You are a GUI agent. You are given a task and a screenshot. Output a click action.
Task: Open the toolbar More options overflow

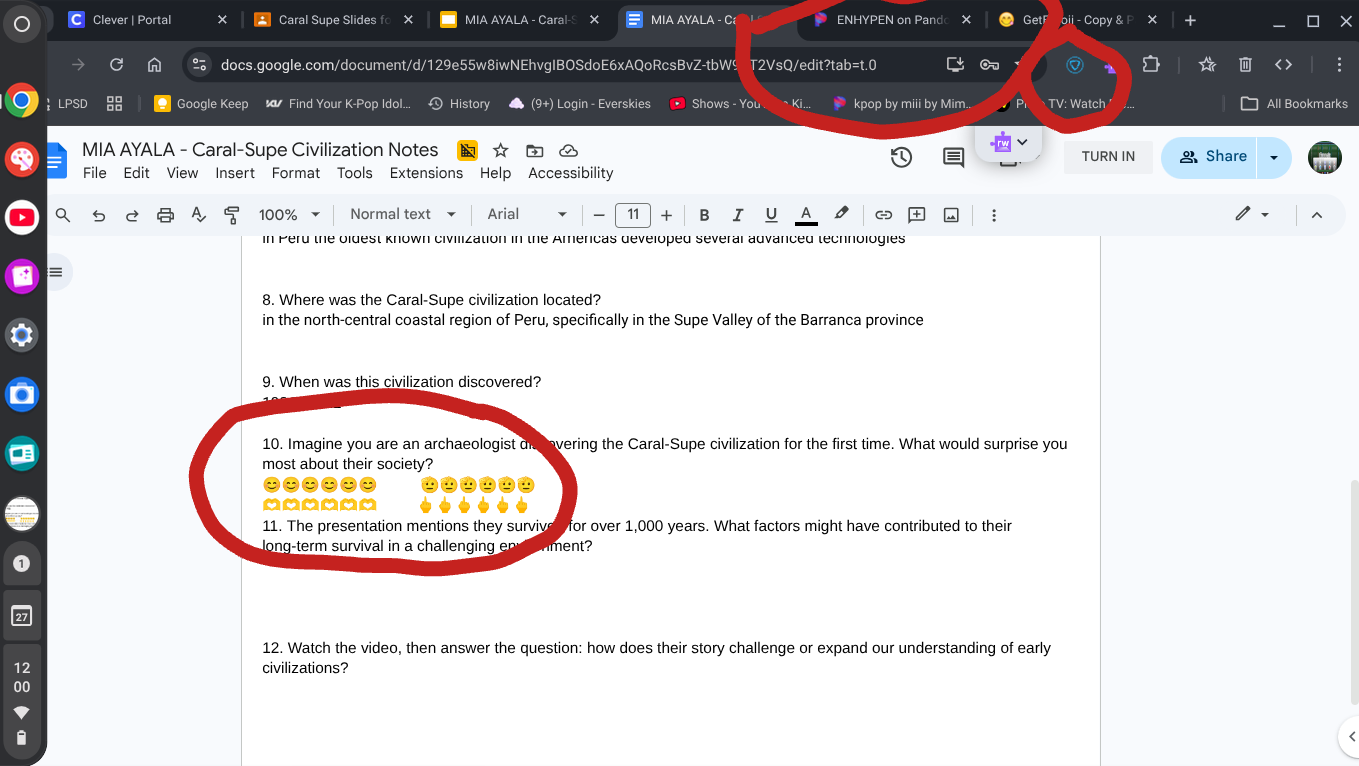[x=993, y=215]
